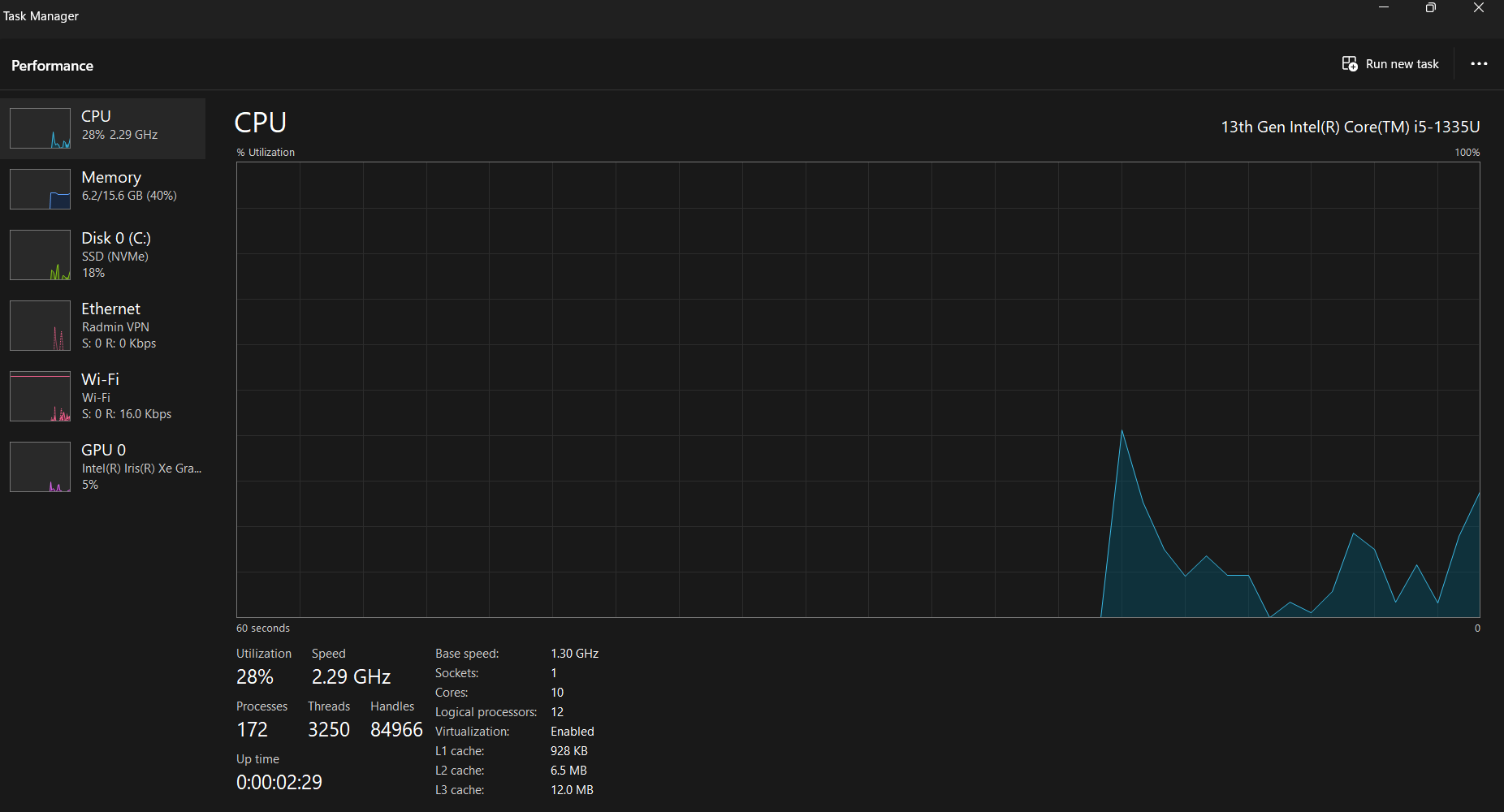This screenshot has width=1504, height=812.
Task: Click the Up time value 0:00:02:29
Action: (x=279, y=782)
